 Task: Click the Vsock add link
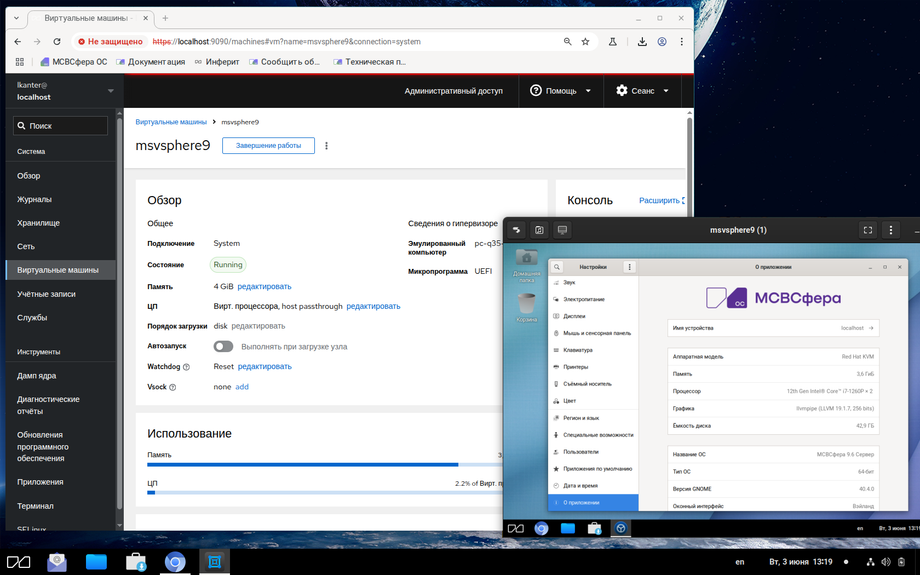242,387
